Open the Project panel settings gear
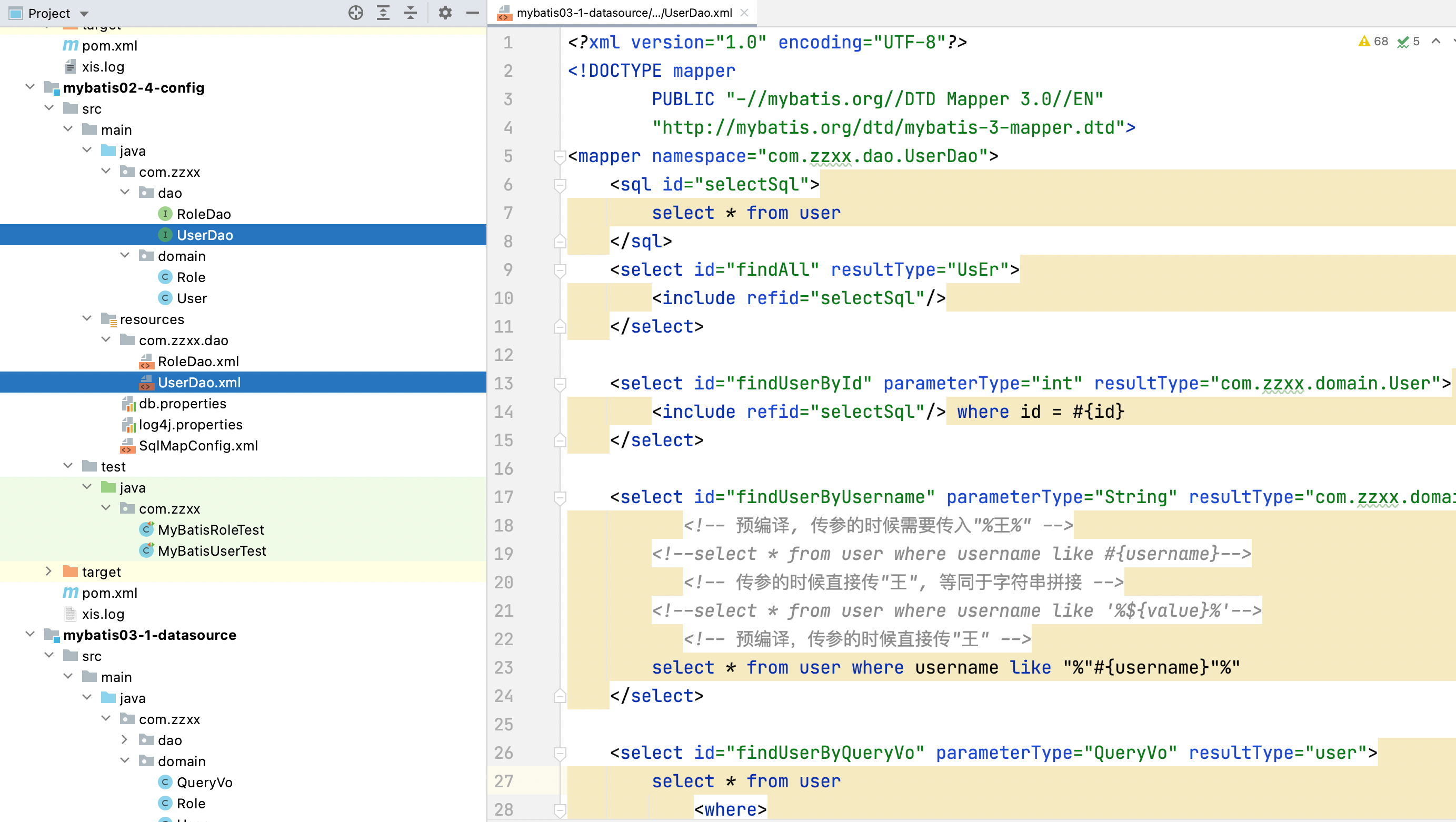Viewport: 1456px width, 822px height. (445, 13)
